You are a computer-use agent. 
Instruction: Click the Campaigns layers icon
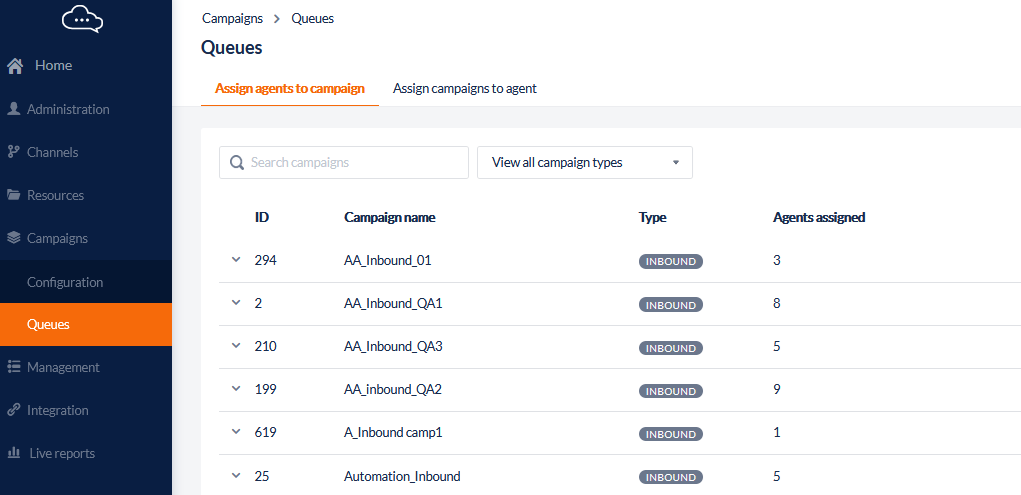(13, 238)
